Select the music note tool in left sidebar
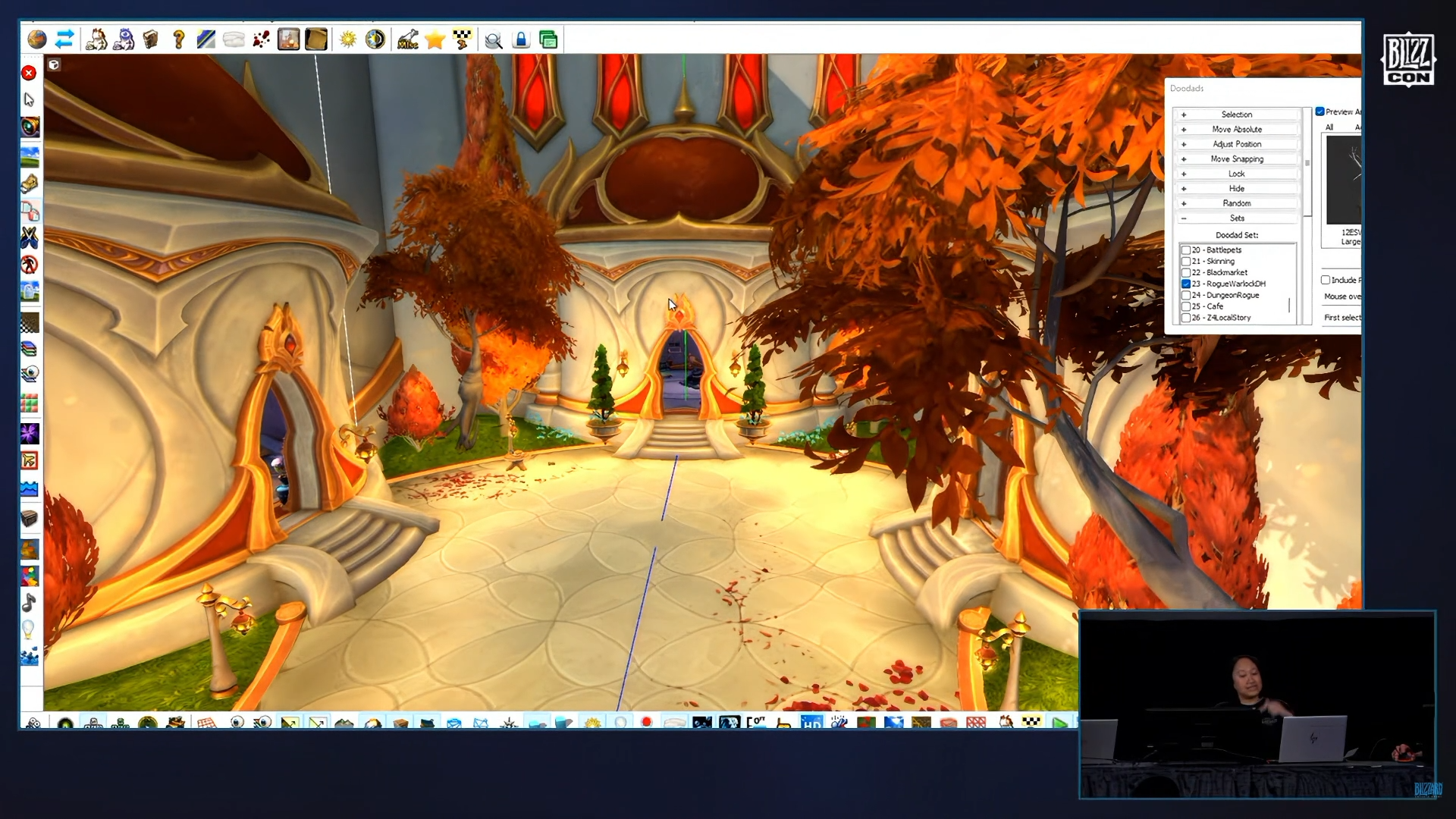The image size is (1456, 819). click(29, 603)
